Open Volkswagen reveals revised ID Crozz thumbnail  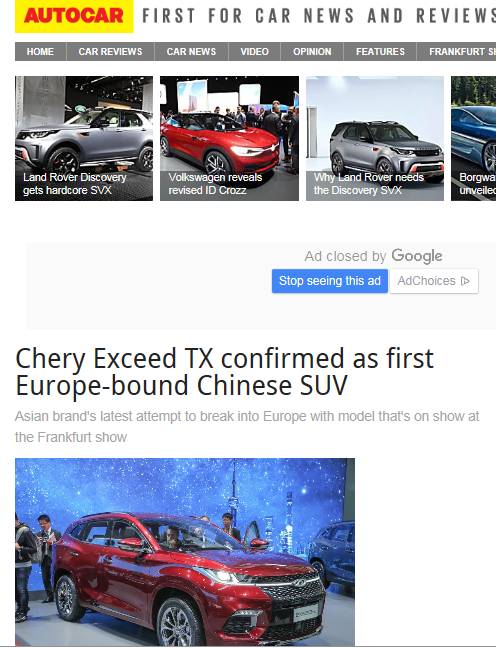click(229, 138)
